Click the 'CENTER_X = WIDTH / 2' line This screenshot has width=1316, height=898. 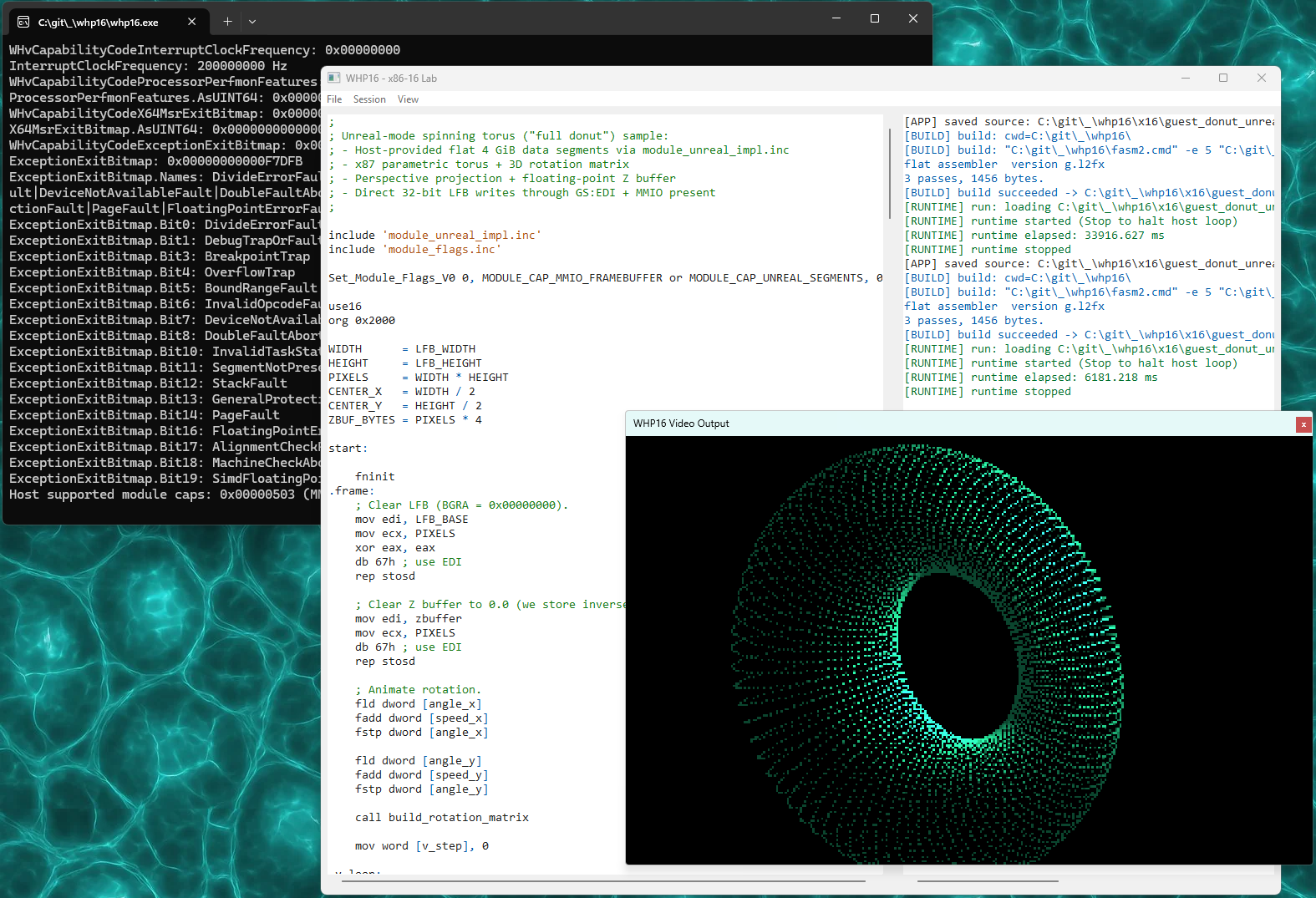coord(402,392)
